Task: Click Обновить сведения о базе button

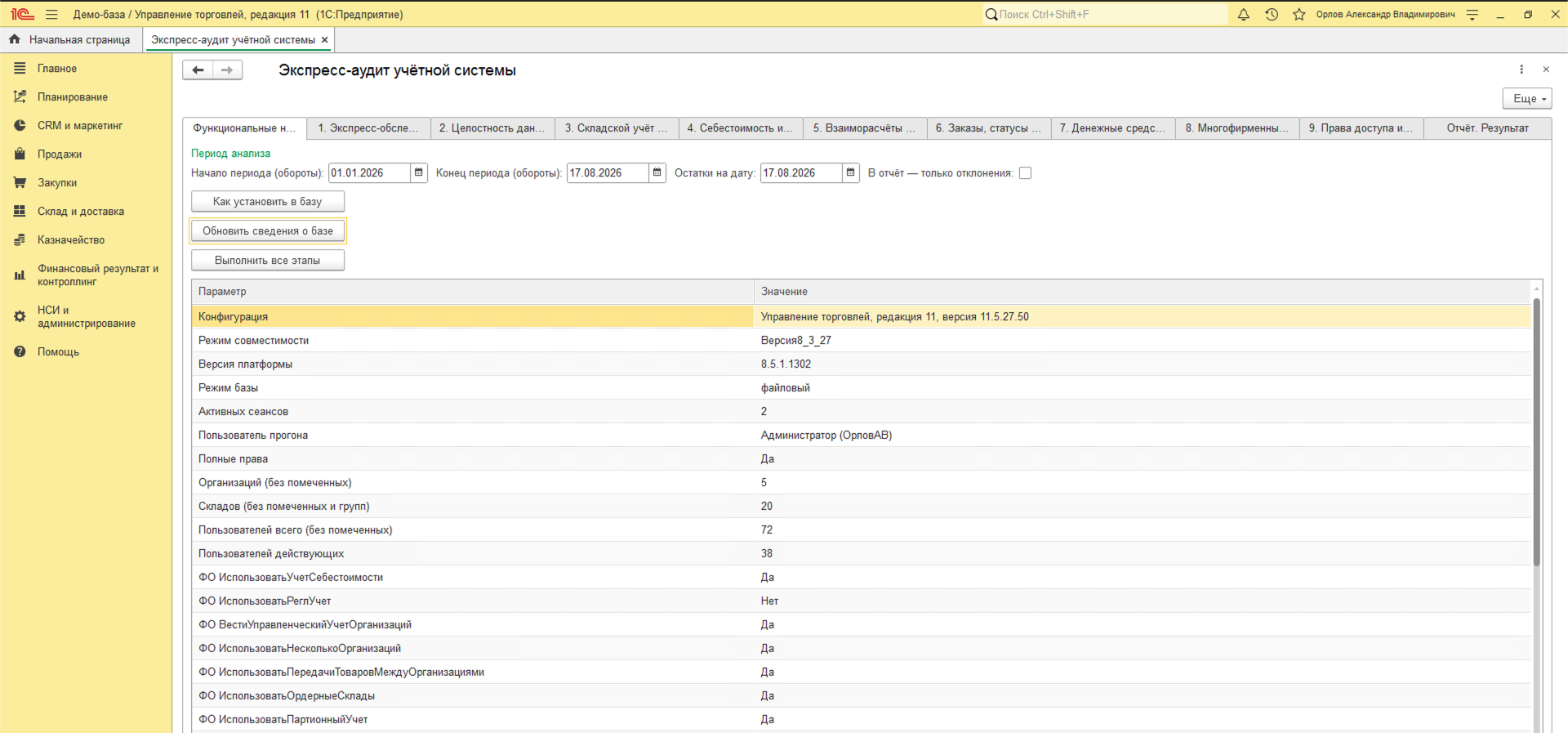Action: [x=268, y=231]
